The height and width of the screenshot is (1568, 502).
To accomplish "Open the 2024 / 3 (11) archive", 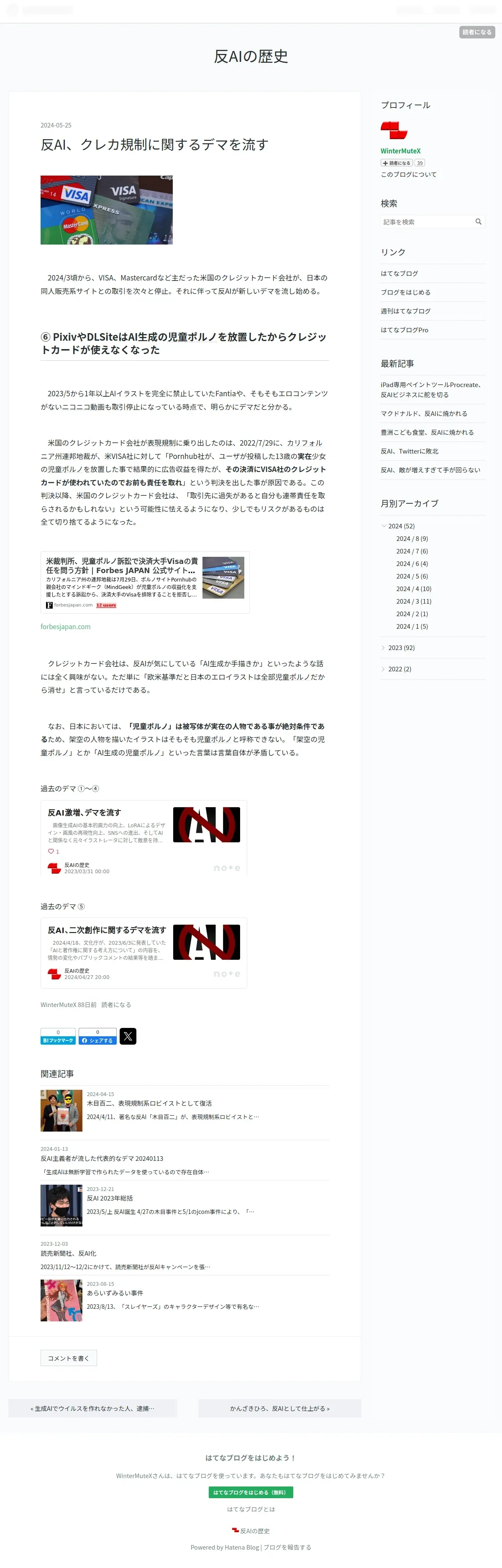I will point(414,602).
